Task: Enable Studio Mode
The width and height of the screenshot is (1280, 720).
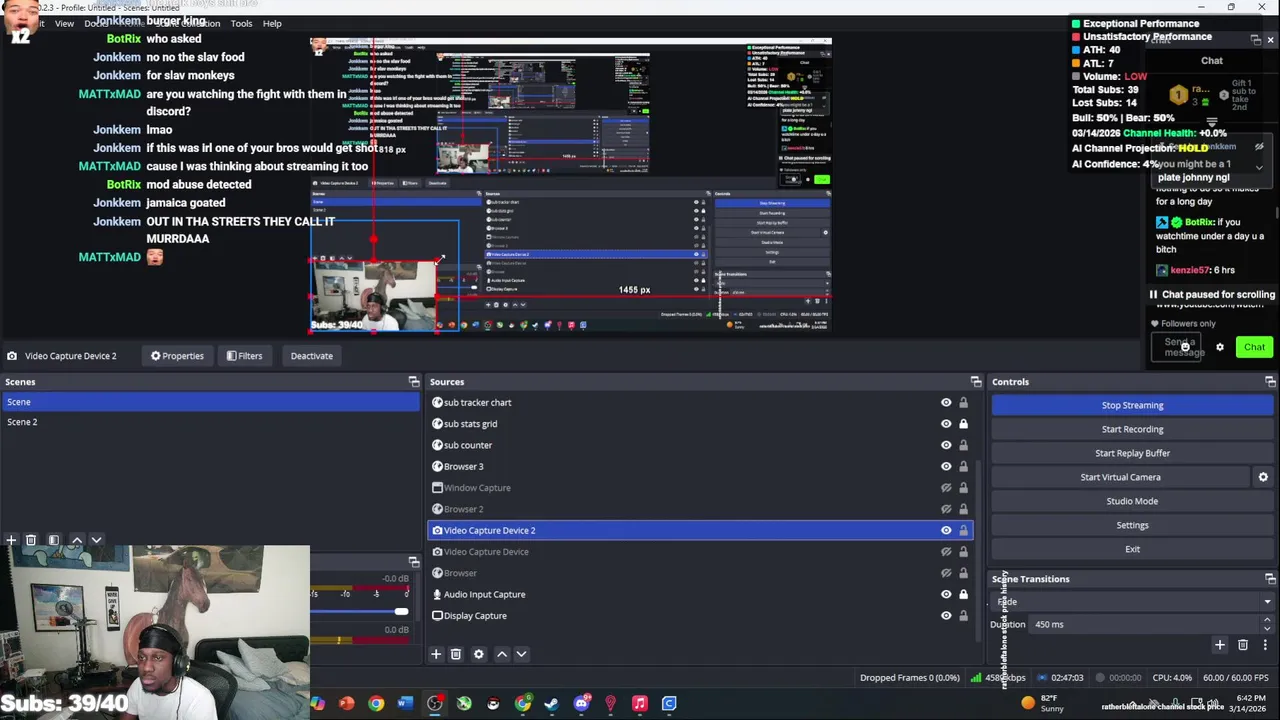Action: coord(1133,501)
